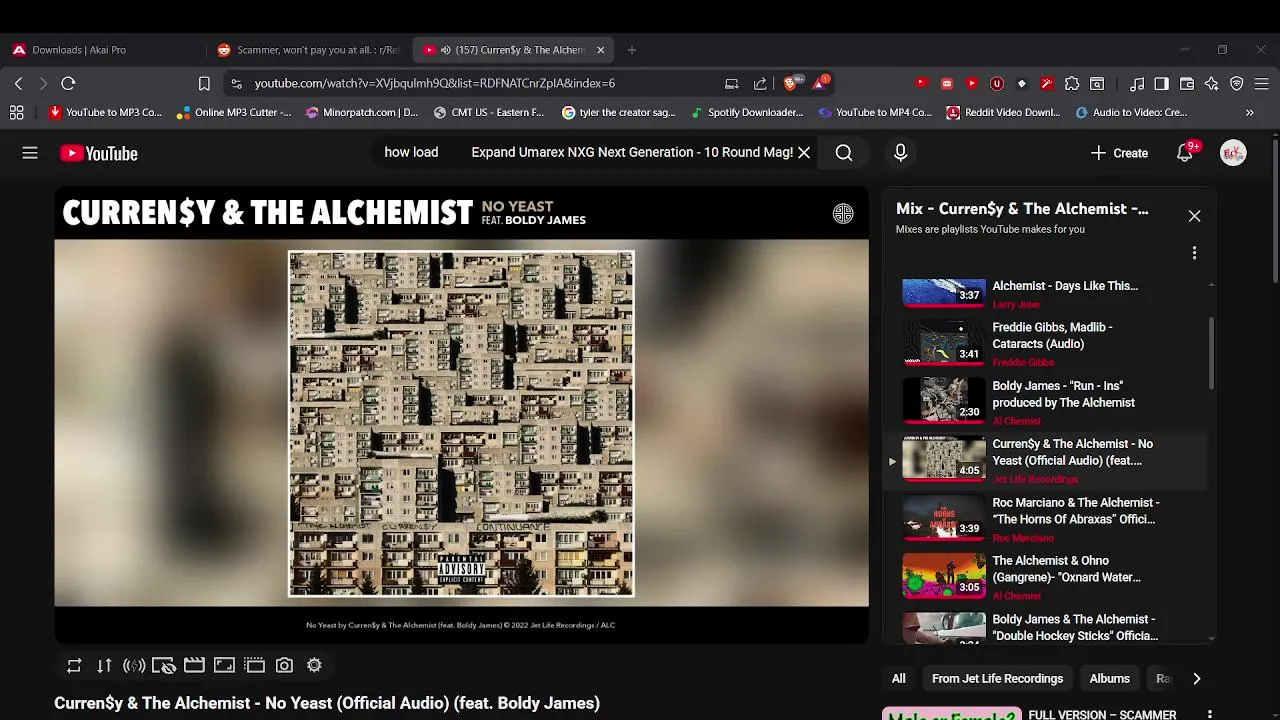This screenshot has width=1280, height=720.
Task: Go back in browser history
Action: pyautogui.click(x=18, y=84)
